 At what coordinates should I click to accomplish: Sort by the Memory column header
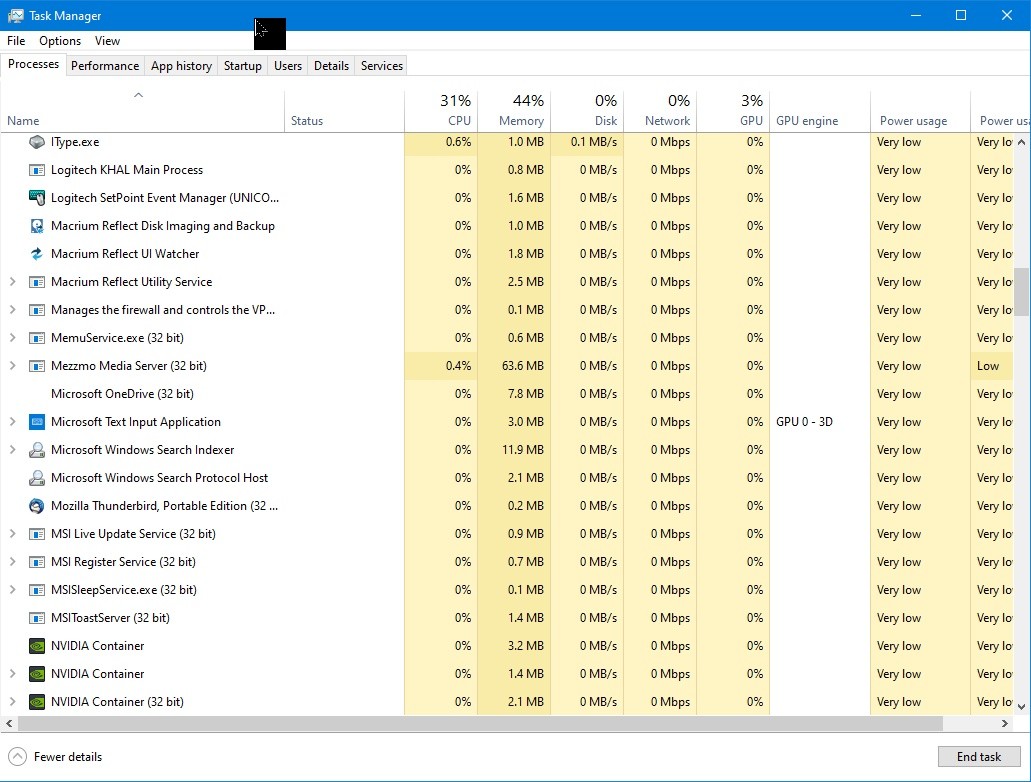[x=514, y=111]
